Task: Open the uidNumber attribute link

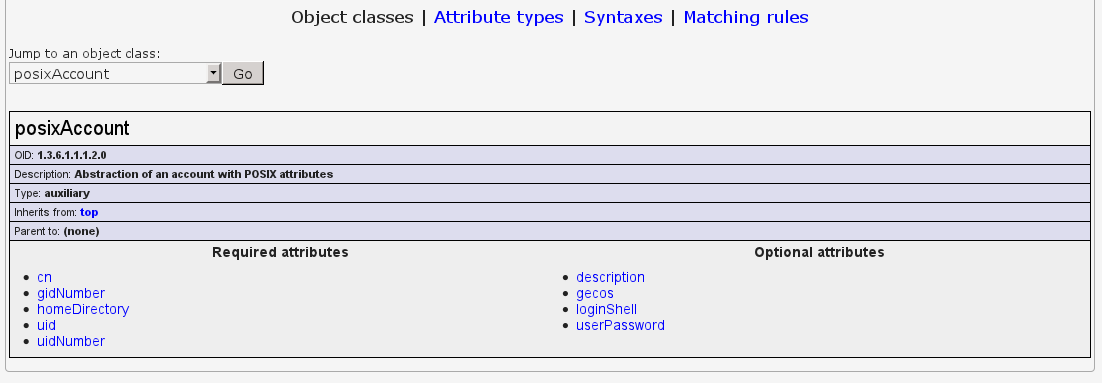Action: click(x=71, y=342)
